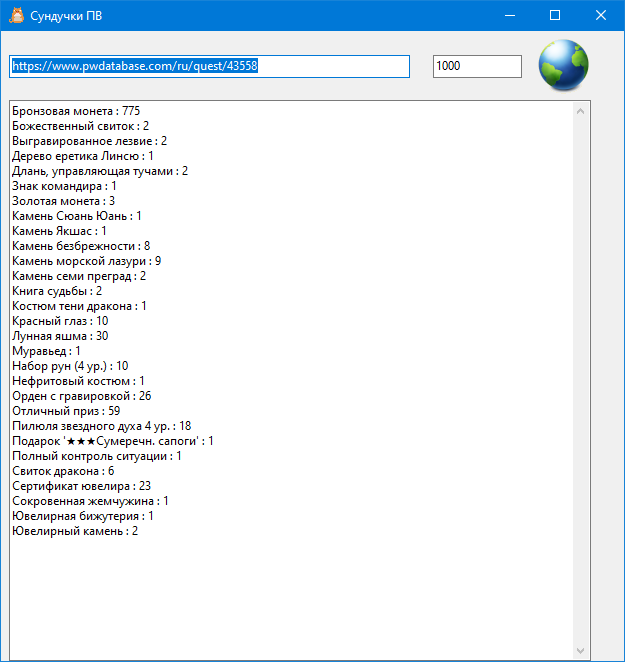Close the Сундучки ПВ window
The height and width of the screenshot is (662, 625).
coord(601,15)
